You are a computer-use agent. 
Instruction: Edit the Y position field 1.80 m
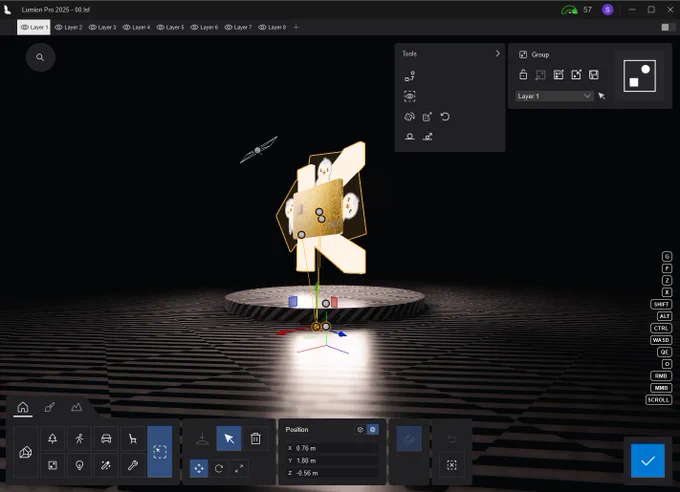pyautogui.click(x=332, y=460)
